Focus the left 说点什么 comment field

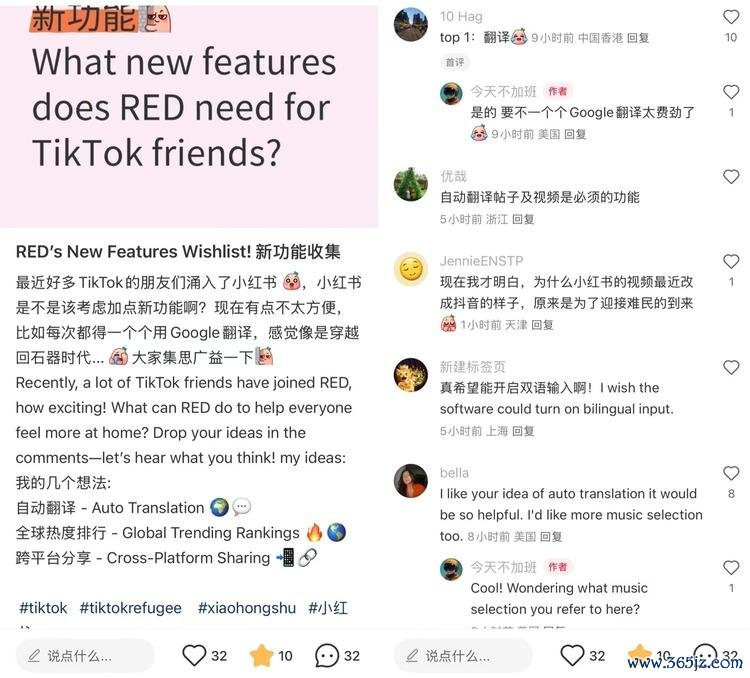[x=85, y=656]
